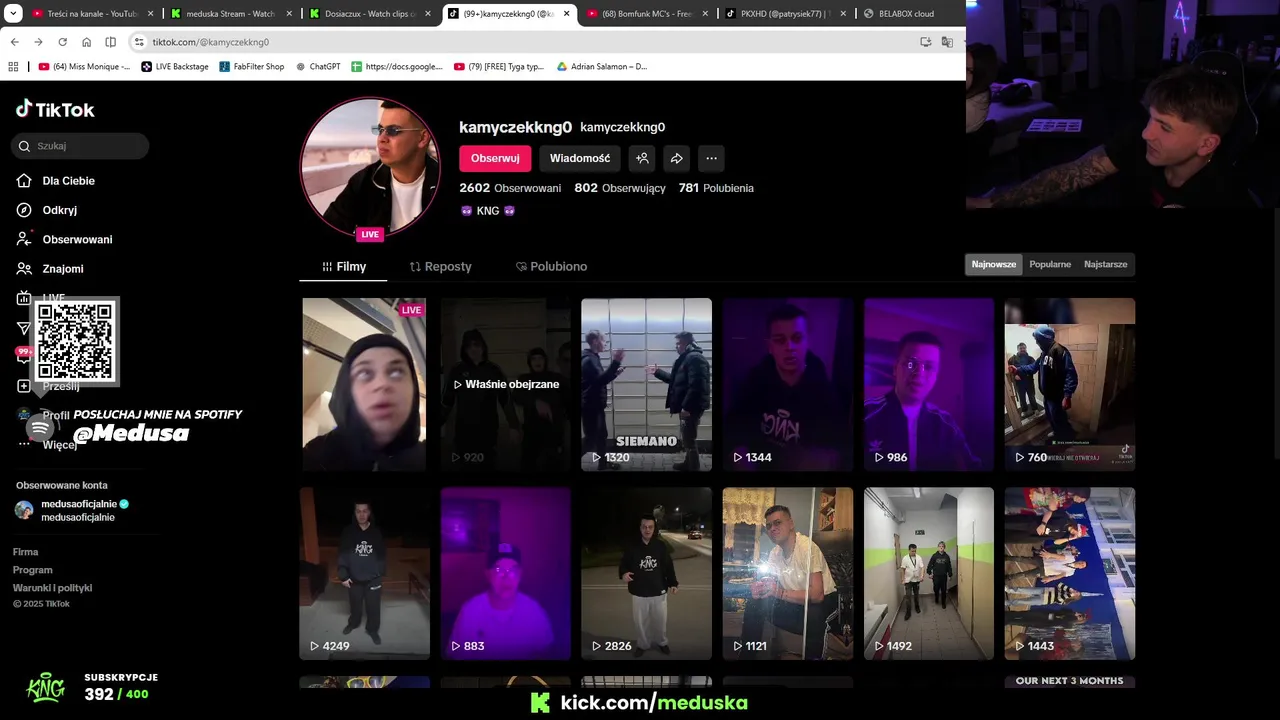
Task: Open FabFilter Shop bookmark
Action: click(252, 67)
